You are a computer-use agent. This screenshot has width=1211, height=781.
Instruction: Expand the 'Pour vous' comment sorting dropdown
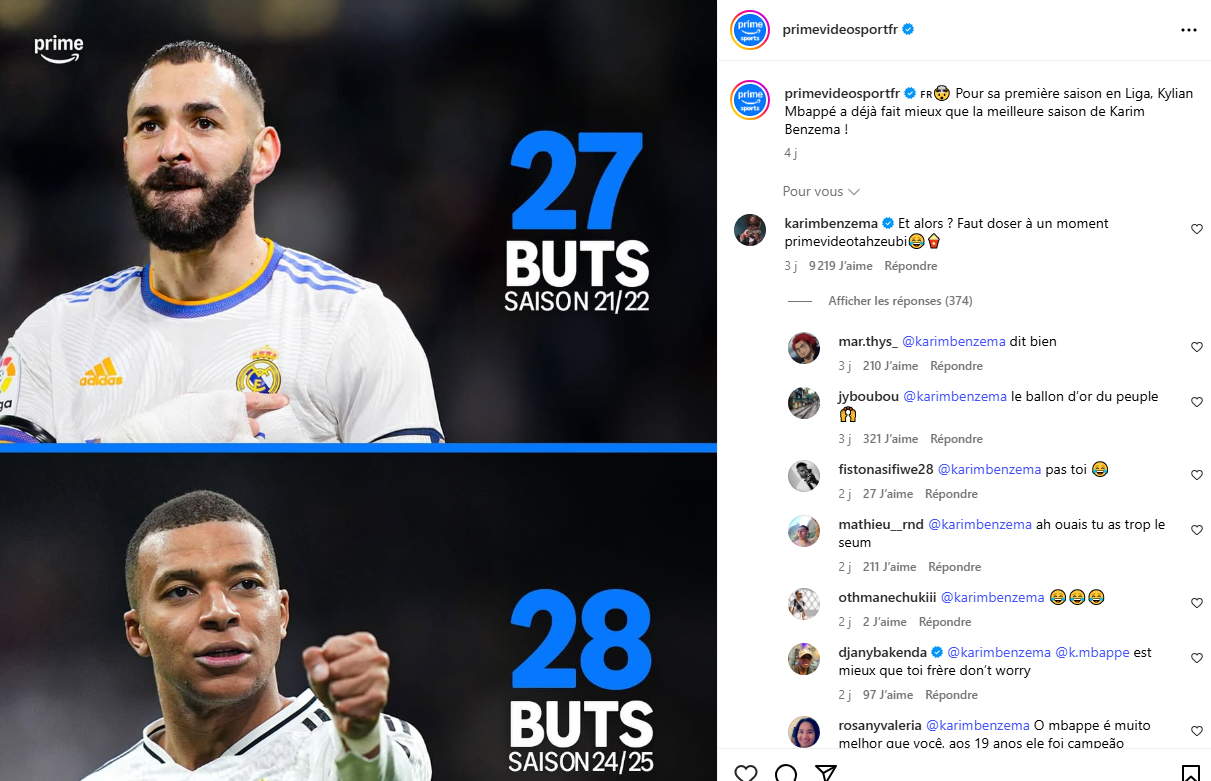(821, 191)
